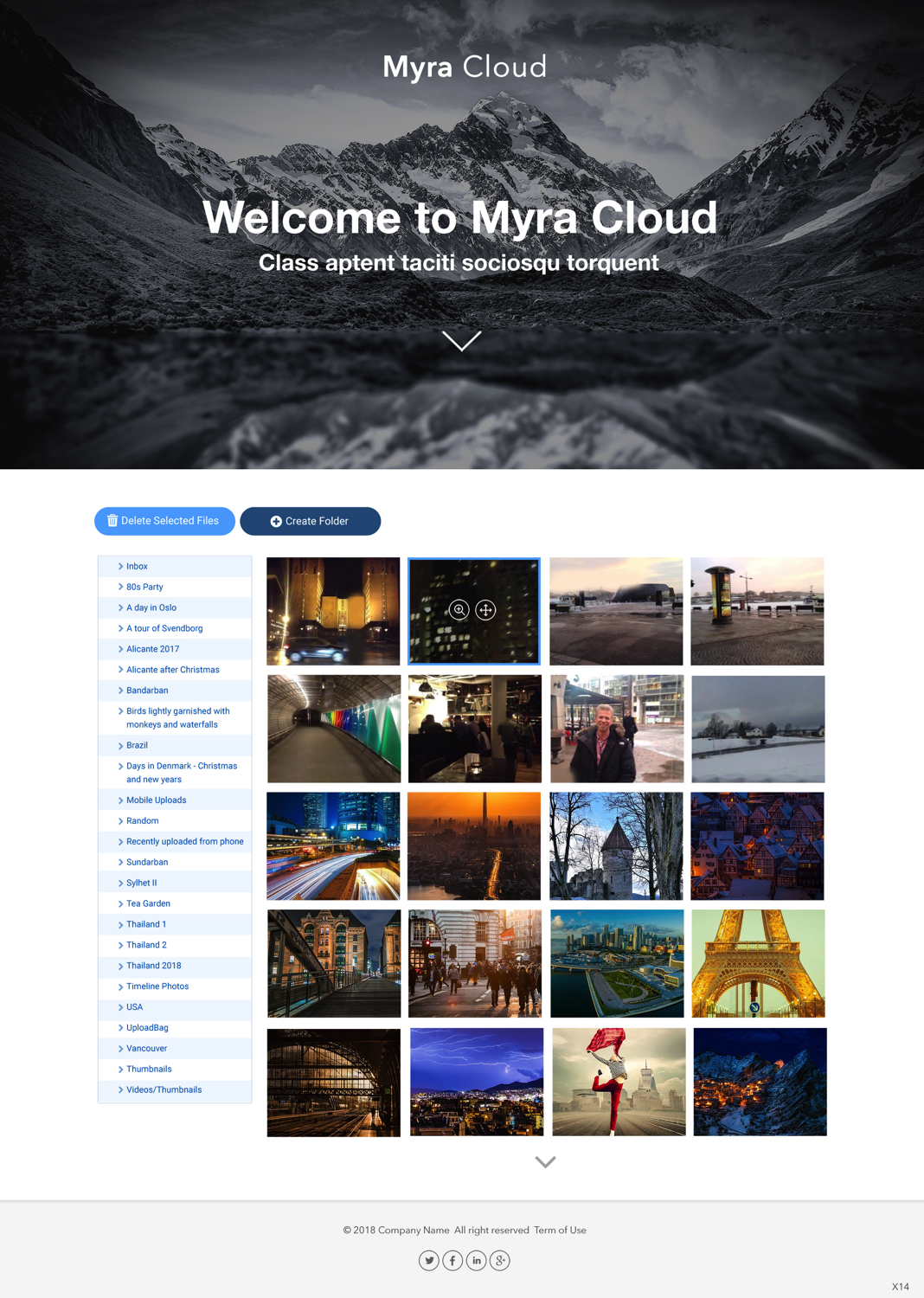
Task: Select the Eiffel Tower photo thumbnail
Action: click(758, 963)
